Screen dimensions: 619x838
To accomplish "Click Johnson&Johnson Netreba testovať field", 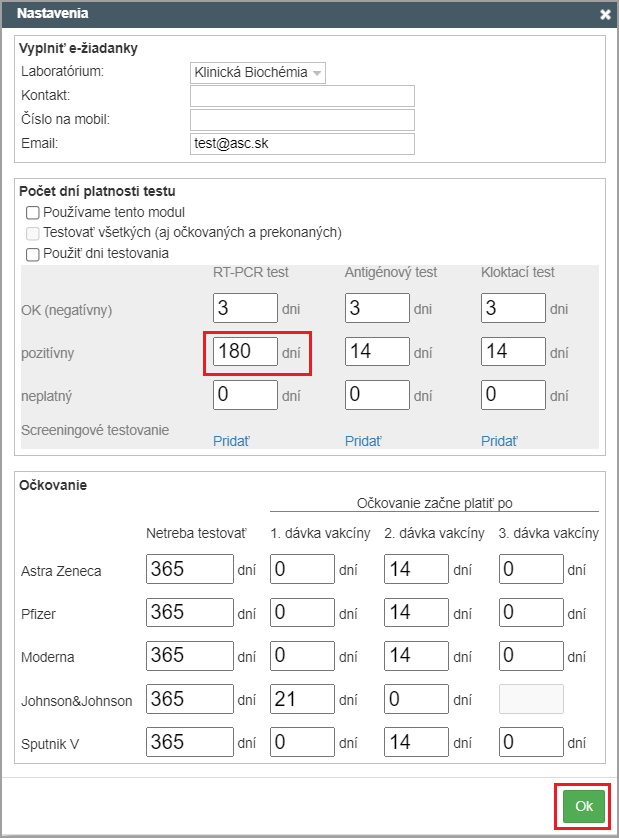I will pos(190,699).
